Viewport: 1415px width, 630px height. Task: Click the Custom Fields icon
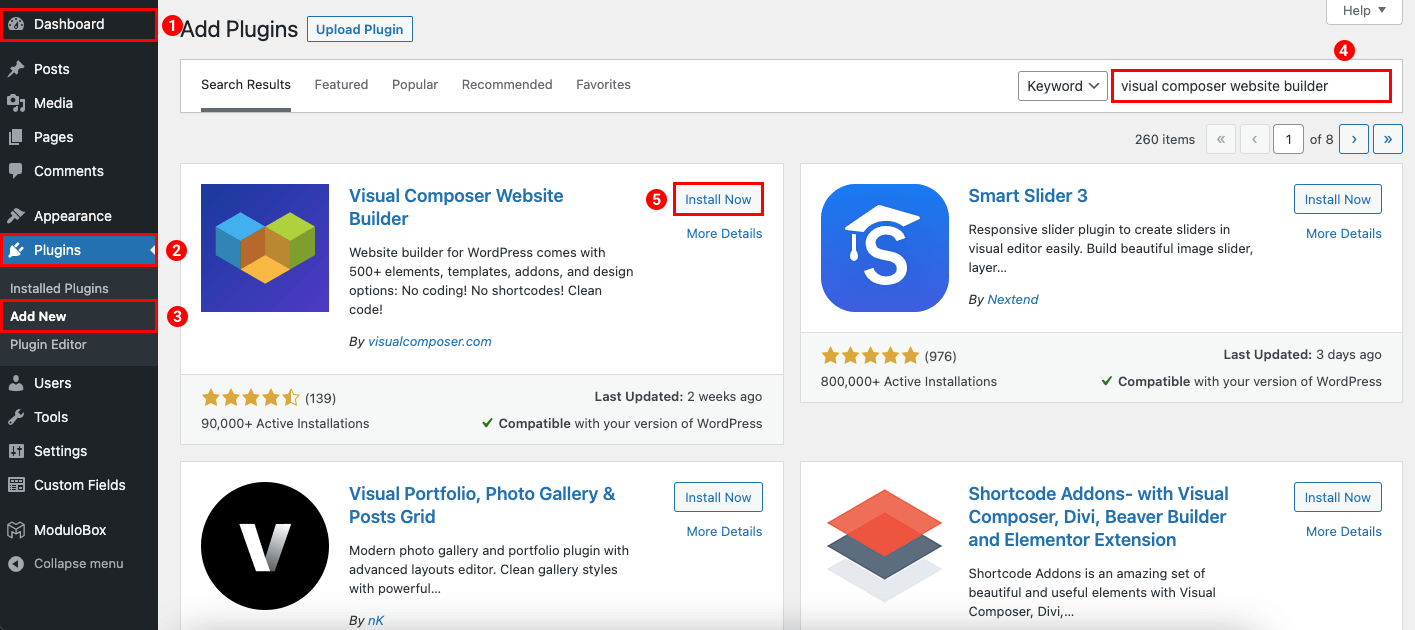[x=16, y=485]
